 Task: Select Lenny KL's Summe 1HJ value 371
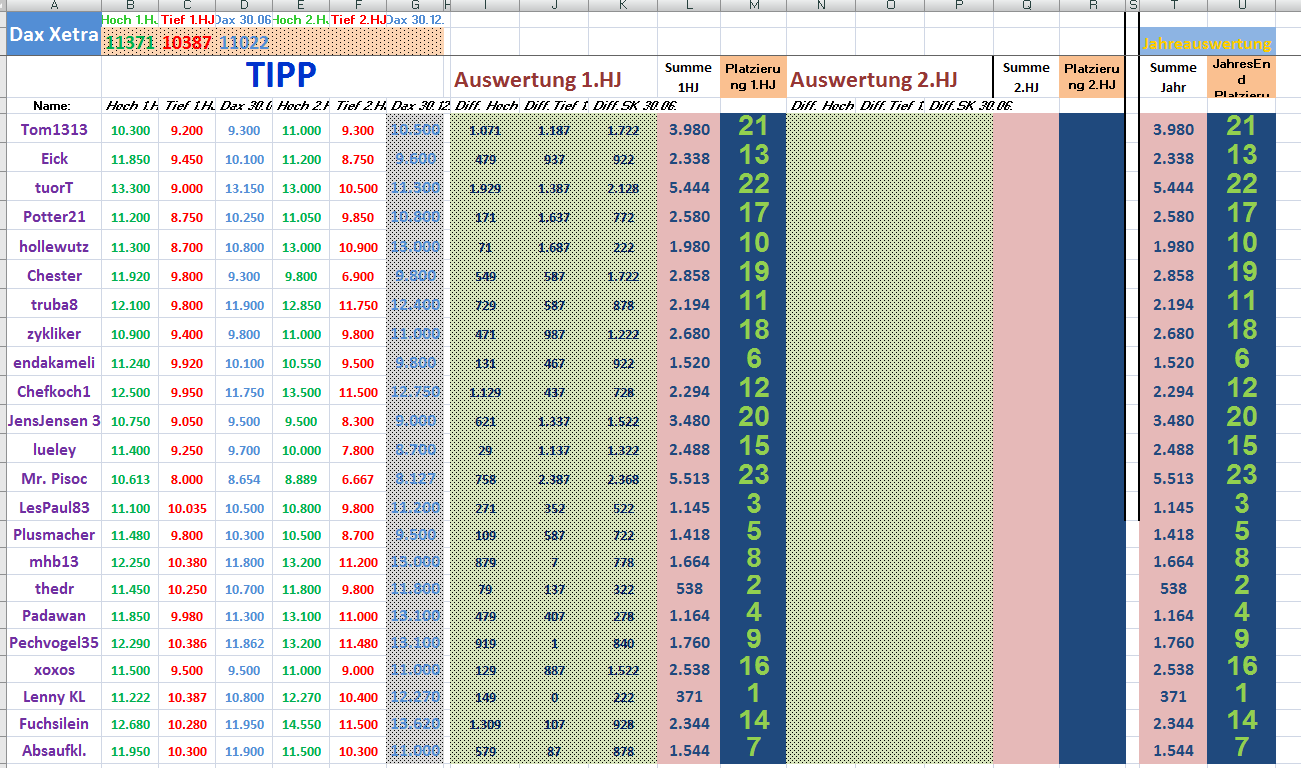coord(688,696)
